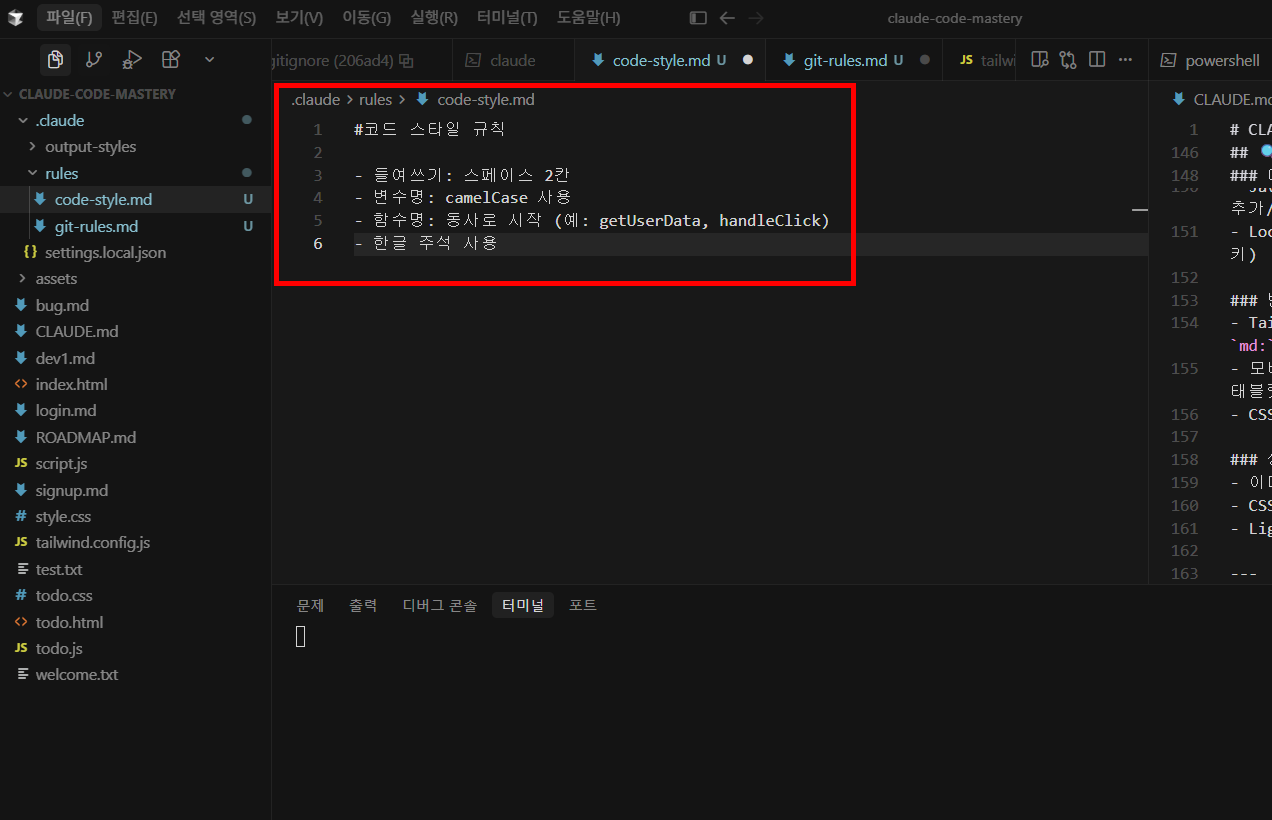Open changes compare icon in editor toolbar
Image resolution: width=1272 pixels, height=820 pixels.
point(1068,60)
